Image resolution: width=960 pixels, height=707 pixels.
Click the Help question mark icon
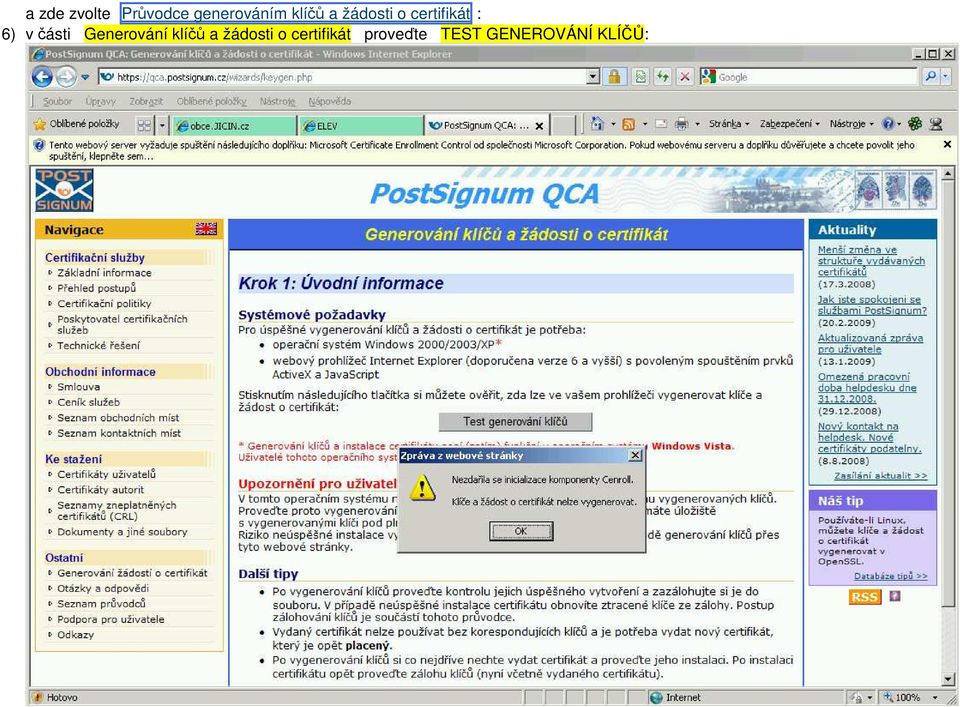(x=888, y=124)
